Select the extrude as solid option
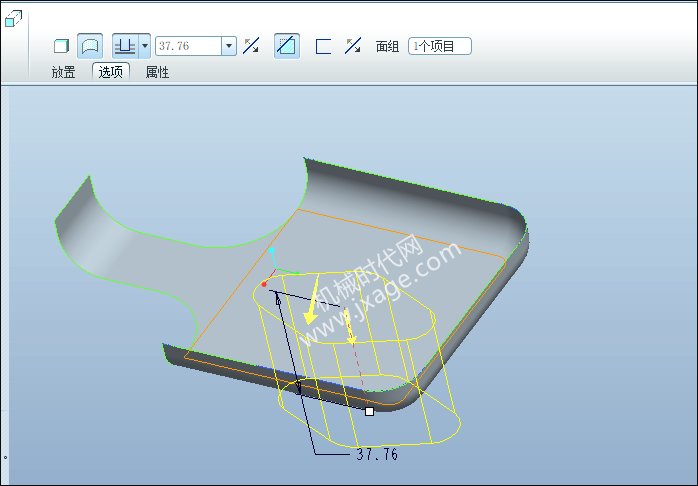 tap(61, 46)
